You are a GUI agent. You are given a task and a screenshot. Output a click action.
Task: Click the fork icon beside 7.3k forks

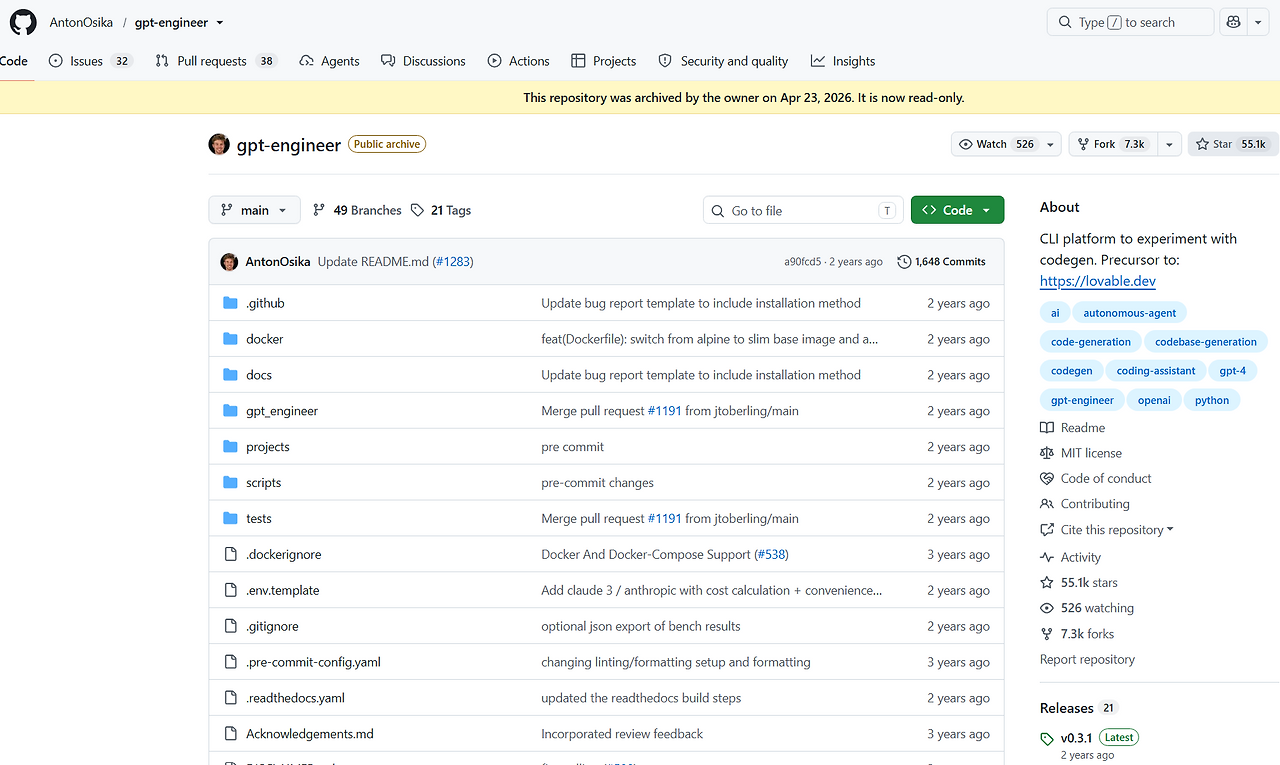pyautogui.click(x=1047, y=634)
